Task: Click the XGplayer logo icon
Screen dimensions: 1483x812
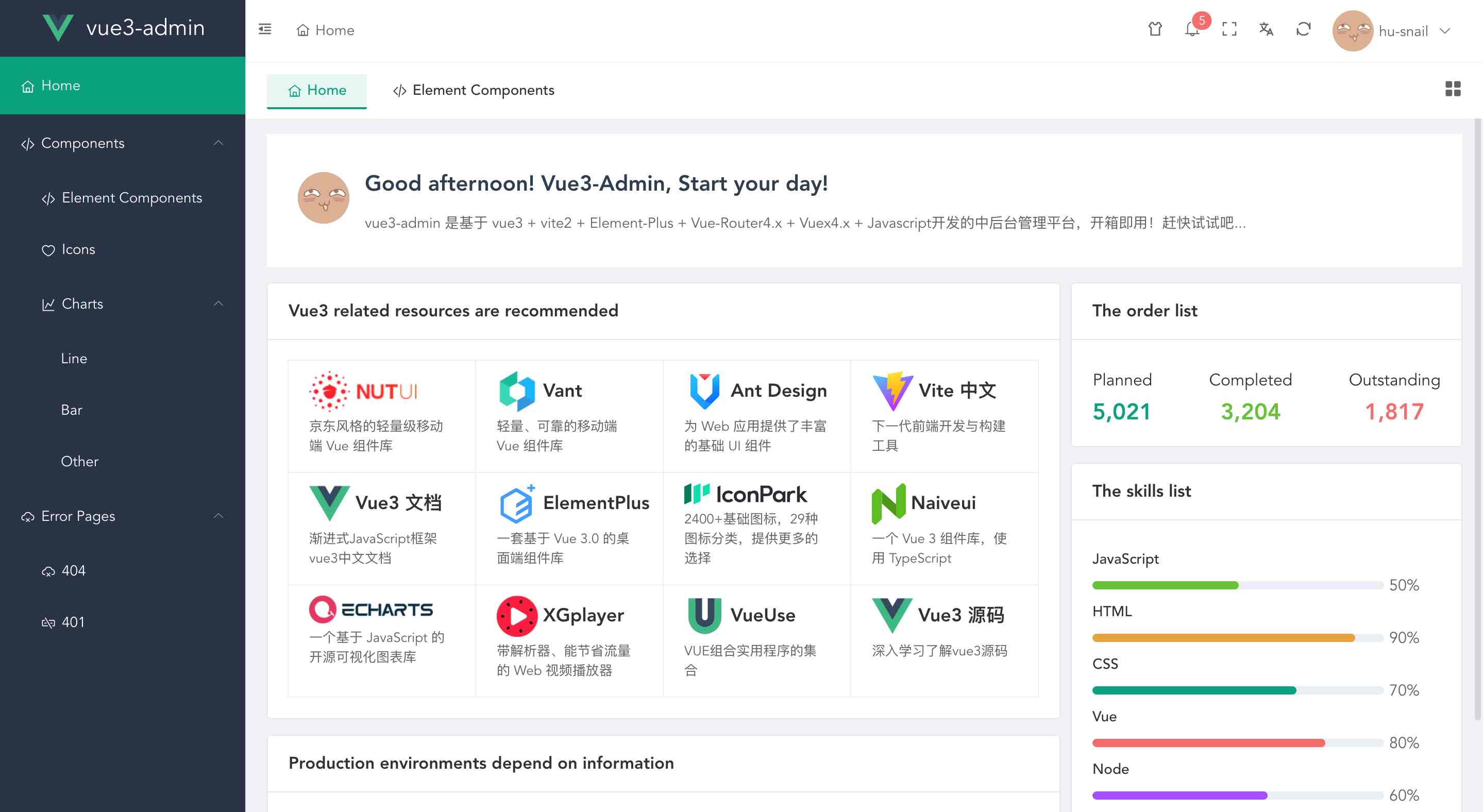Action: (x=516, y=616)
